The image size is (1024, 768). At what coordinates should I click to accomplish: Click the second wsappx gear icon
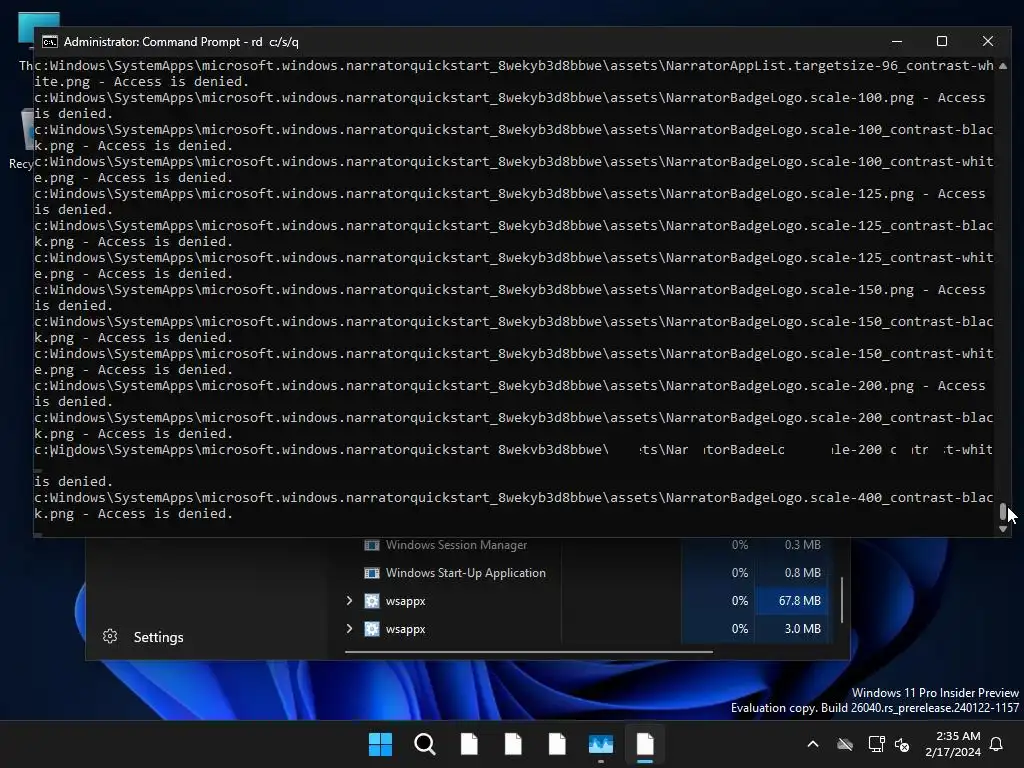[x=372, y=629]
